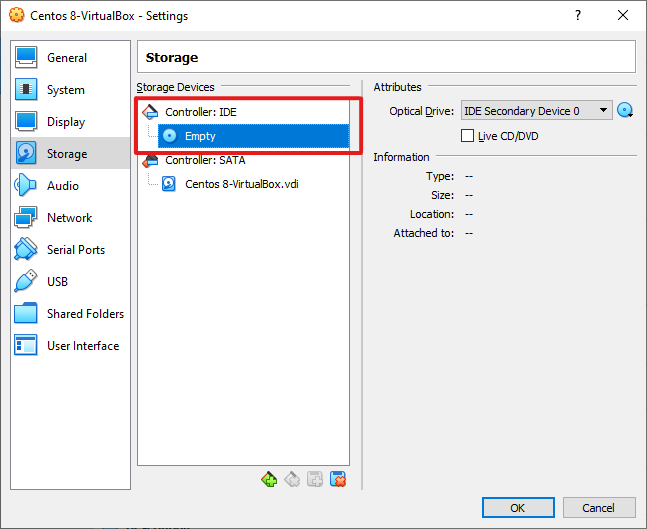The image size is (647, 529).
Task: Select the Storage category in sidebar
Action: point(71,154)
